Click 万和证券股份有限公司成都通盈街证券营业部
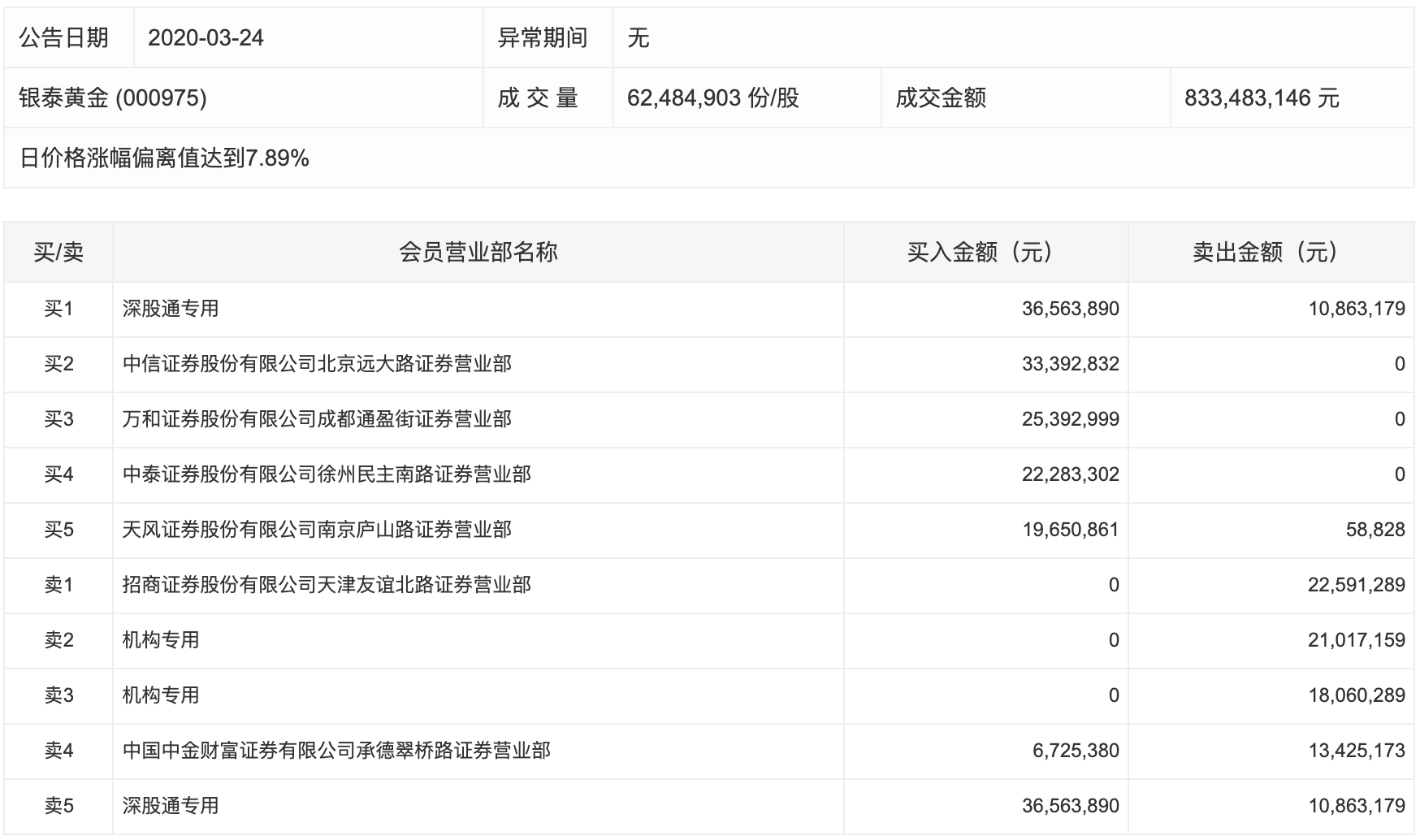 [x=317, y=419]
